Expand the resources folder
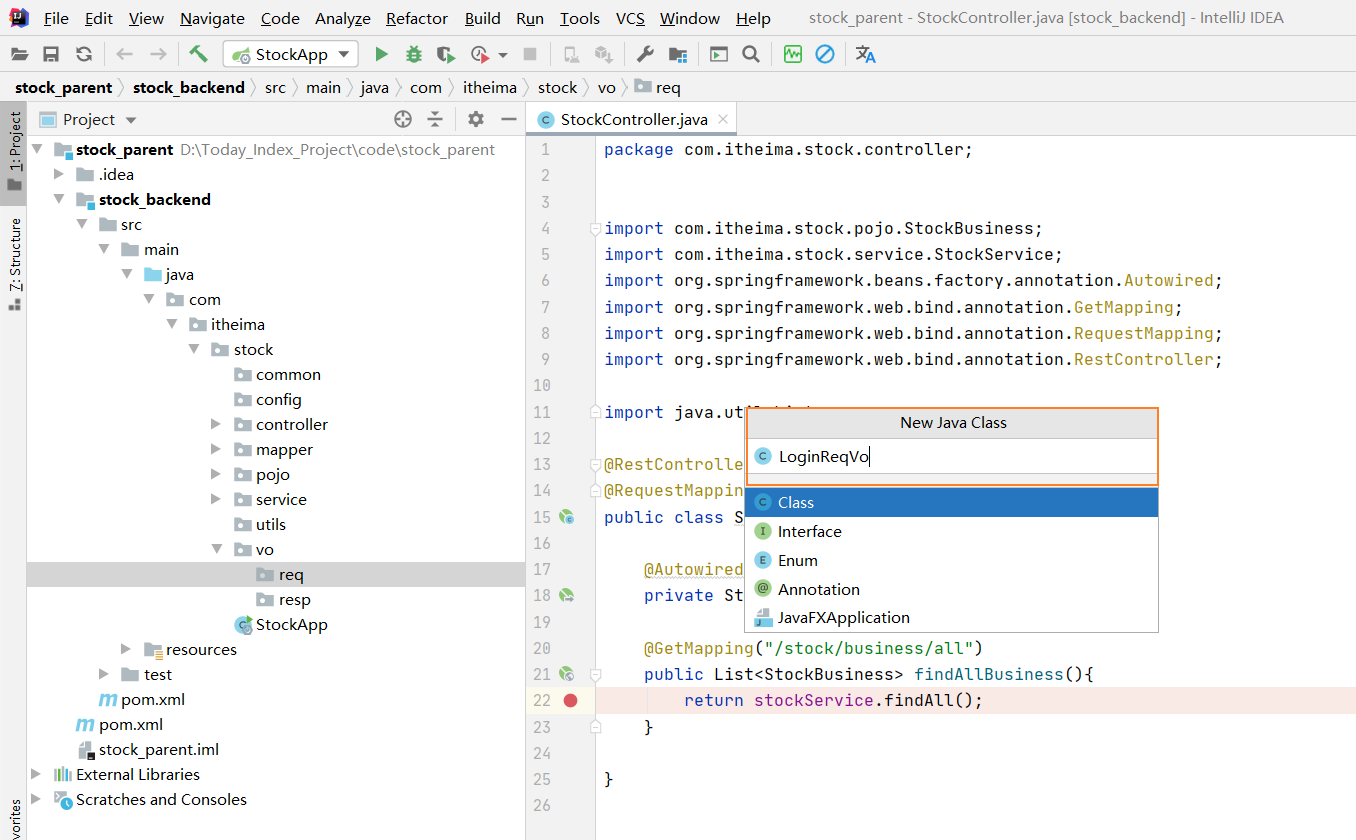The width and height of the screenshot is (1356, 840). click(126, 649)
